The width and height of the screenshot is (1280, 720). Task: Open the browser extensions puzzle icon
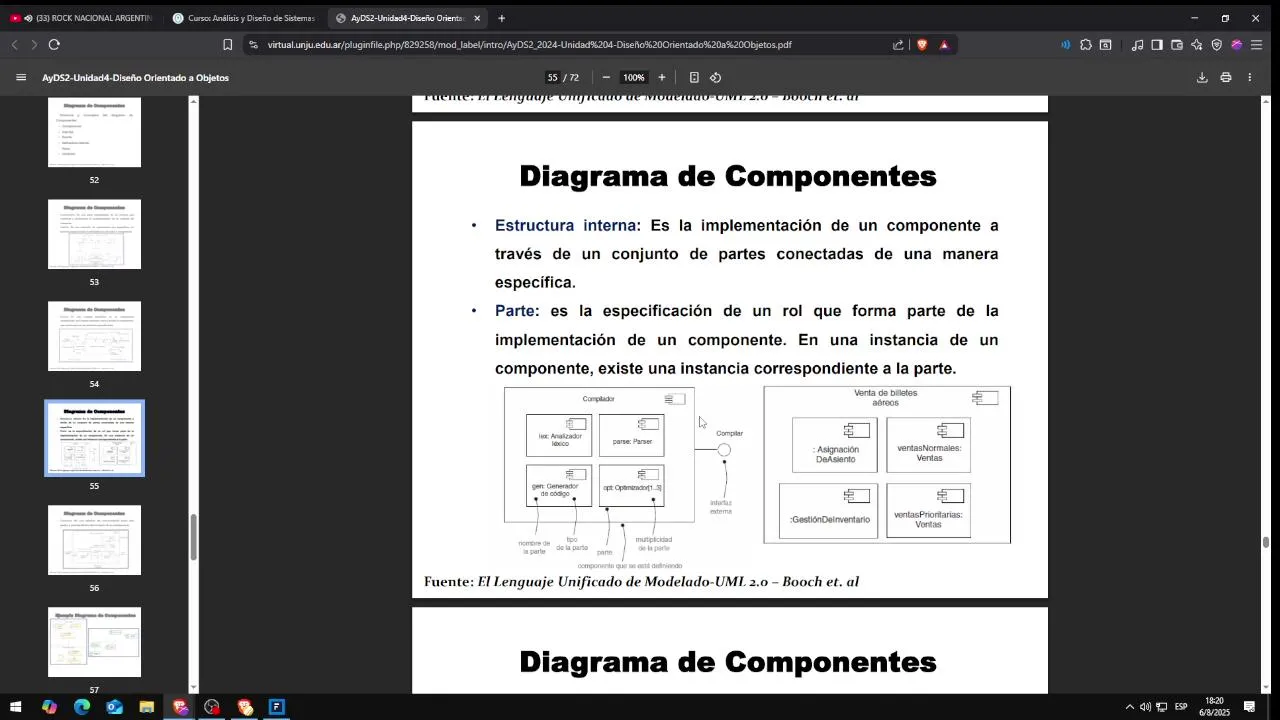(x=1086, y=44)
